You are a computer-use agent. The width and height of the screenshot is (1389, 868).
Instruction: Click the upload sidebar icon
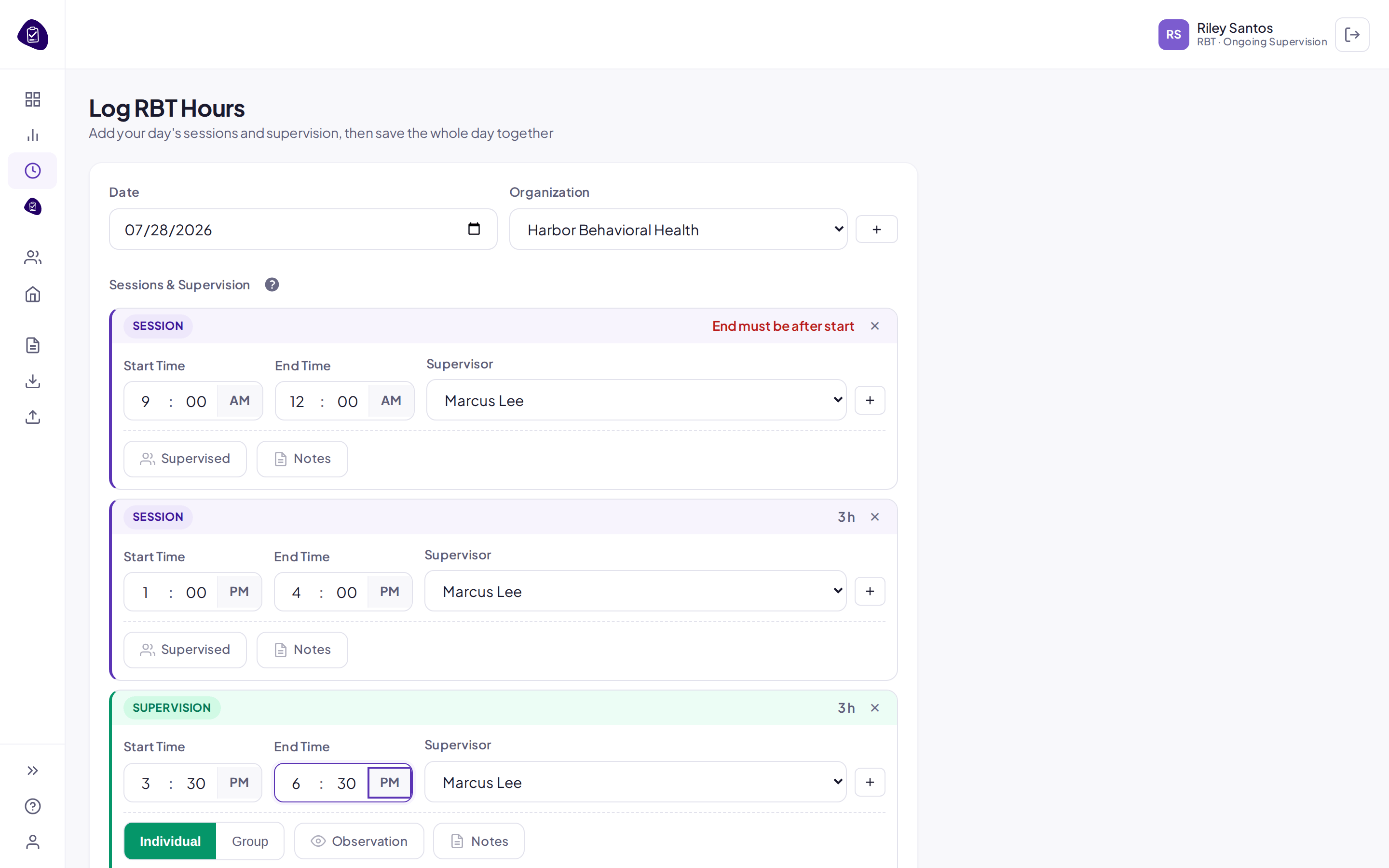click(33, 417)
